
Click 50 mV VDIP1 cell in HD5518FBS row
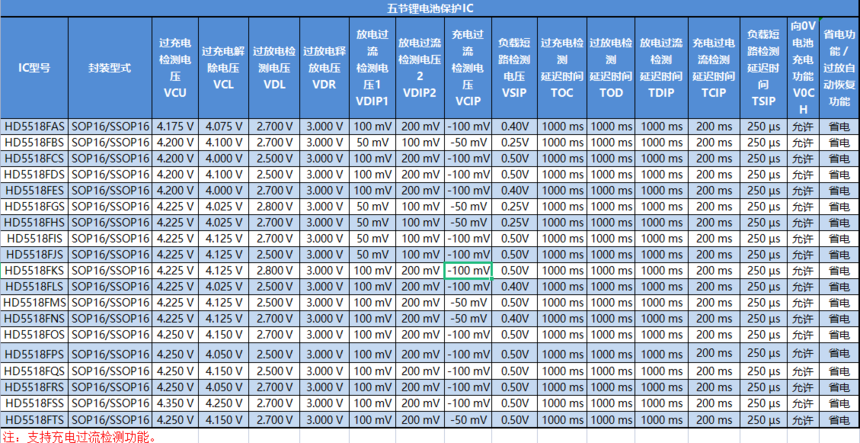[372, 143]
